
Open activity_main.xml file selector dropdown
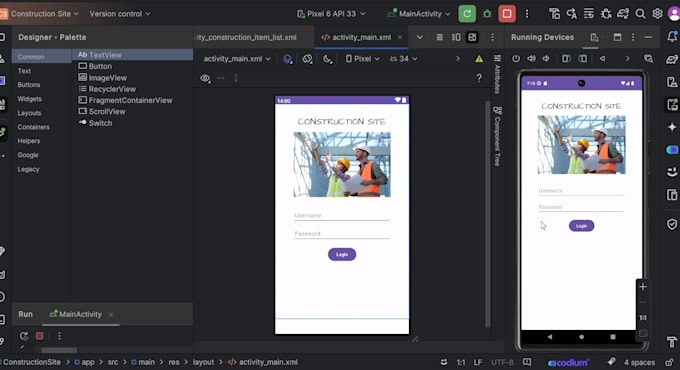point(237,59)
